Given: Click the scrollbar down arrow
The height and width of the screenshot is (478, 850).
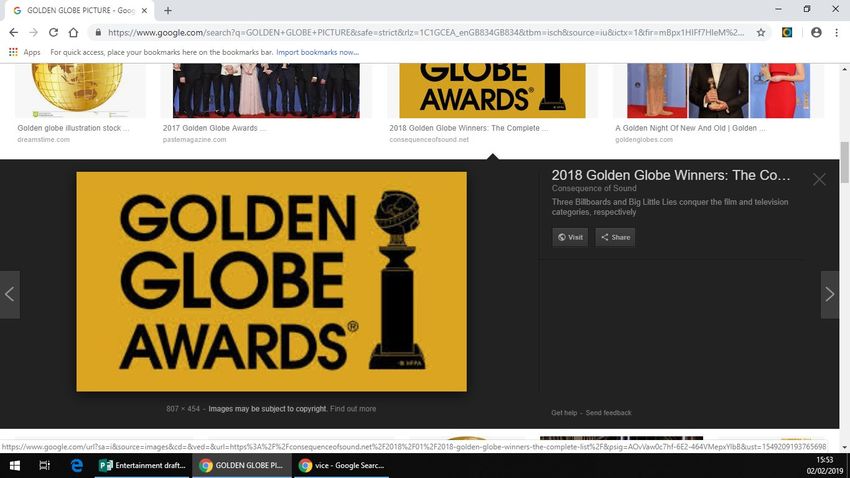Looking at the screenshot, I should click(845, 448).
